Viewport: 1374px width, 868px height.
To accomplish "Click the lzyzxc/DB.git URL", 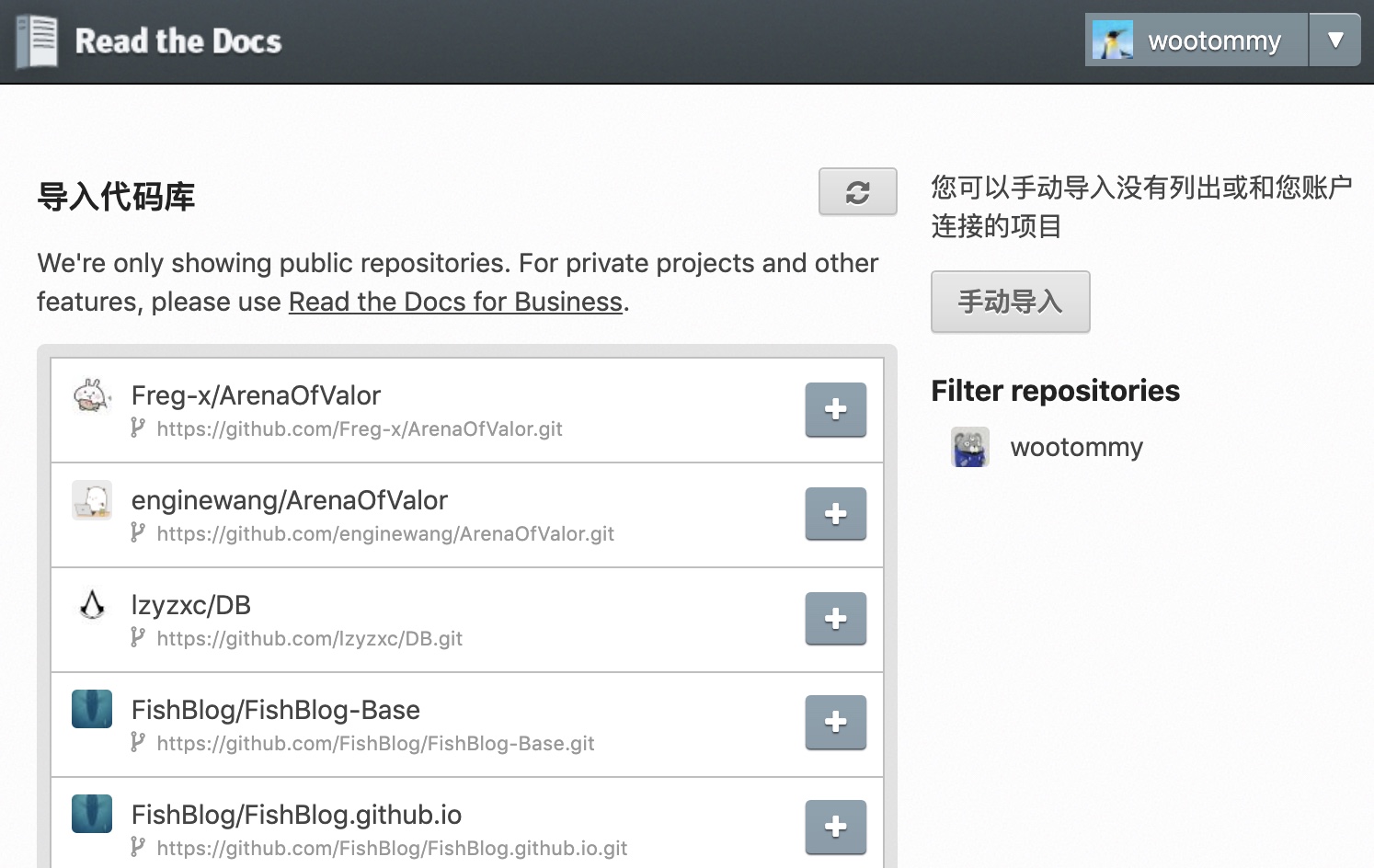I will [x=310, y=638].
